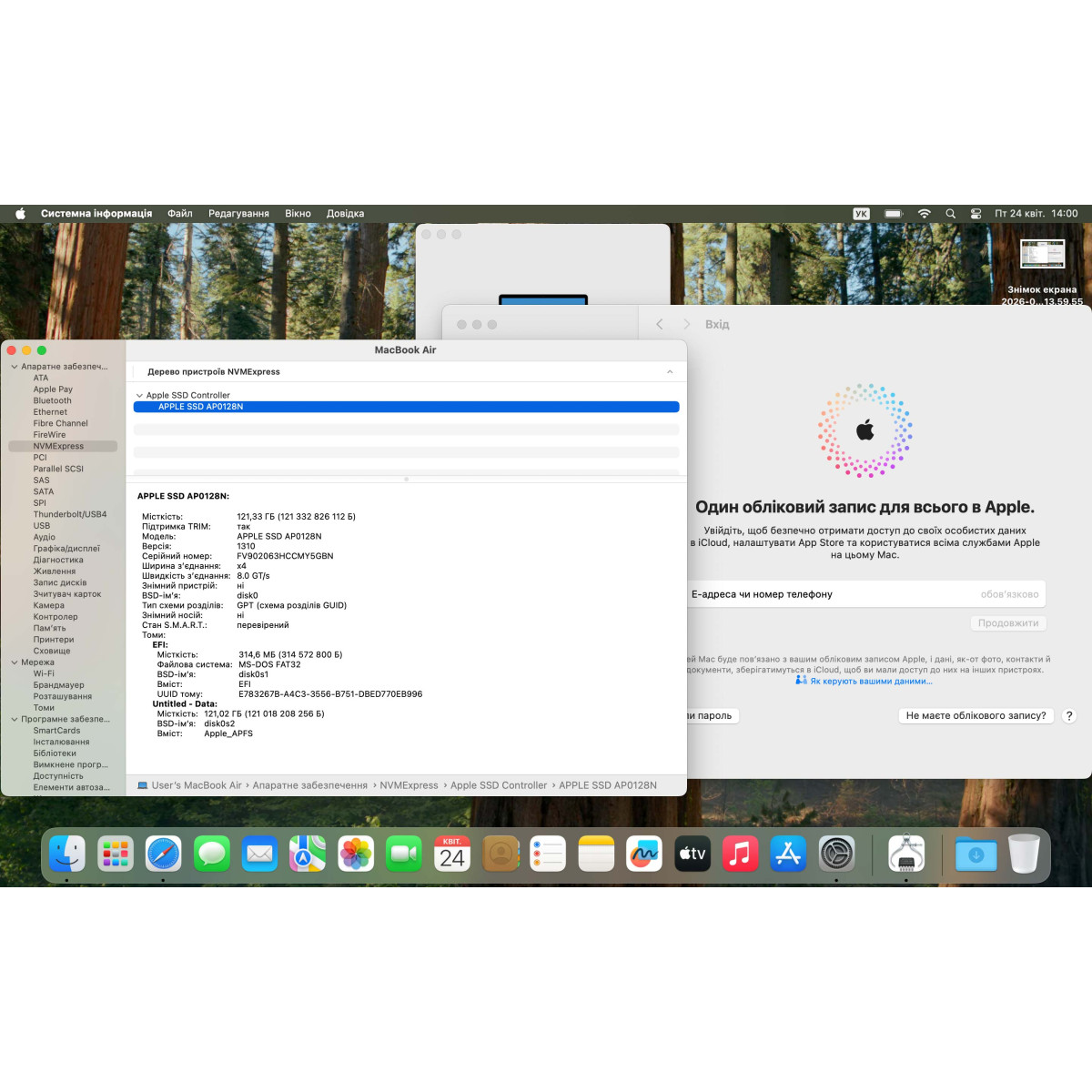The width and height of the screenshot is (1092, 1092).
Task: Click NVMExpress in the path bar
Action: click(409, 785)
